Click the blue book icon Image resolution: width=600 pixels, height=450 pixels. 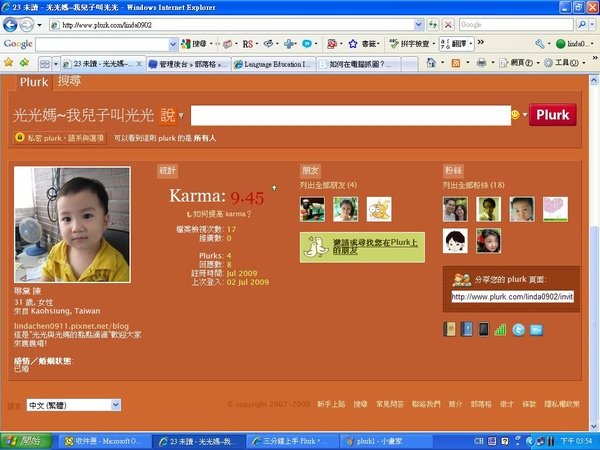pyautogui.click(x=466, y=329)
